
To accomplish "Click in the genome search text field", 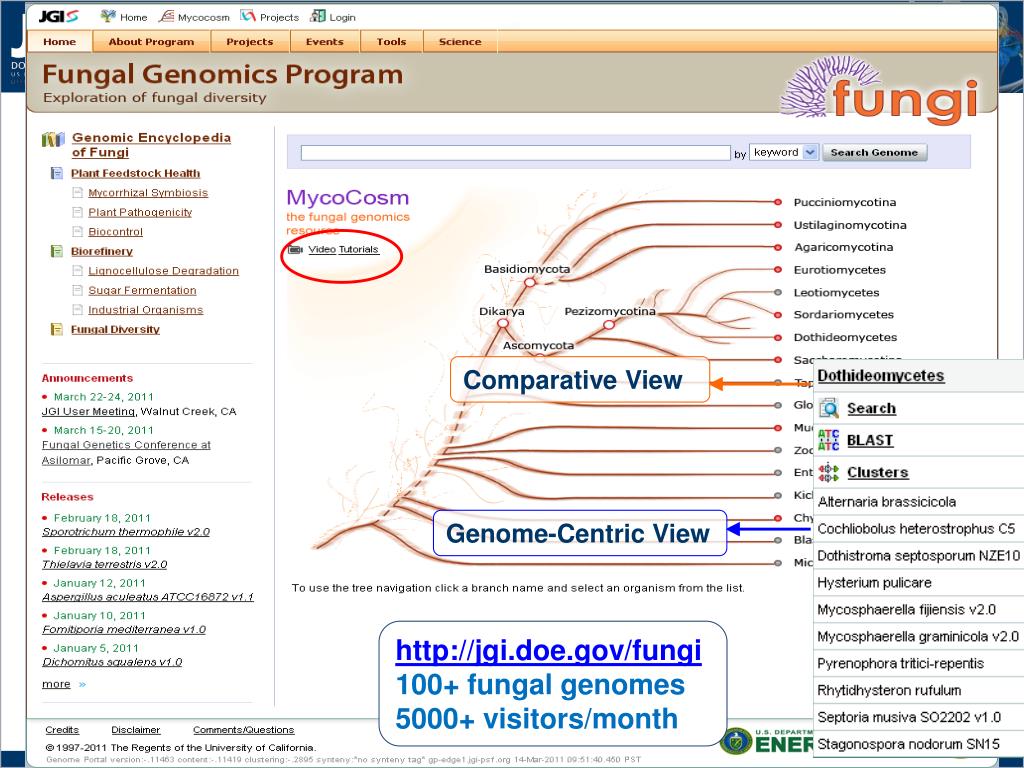I will (515, 153).
